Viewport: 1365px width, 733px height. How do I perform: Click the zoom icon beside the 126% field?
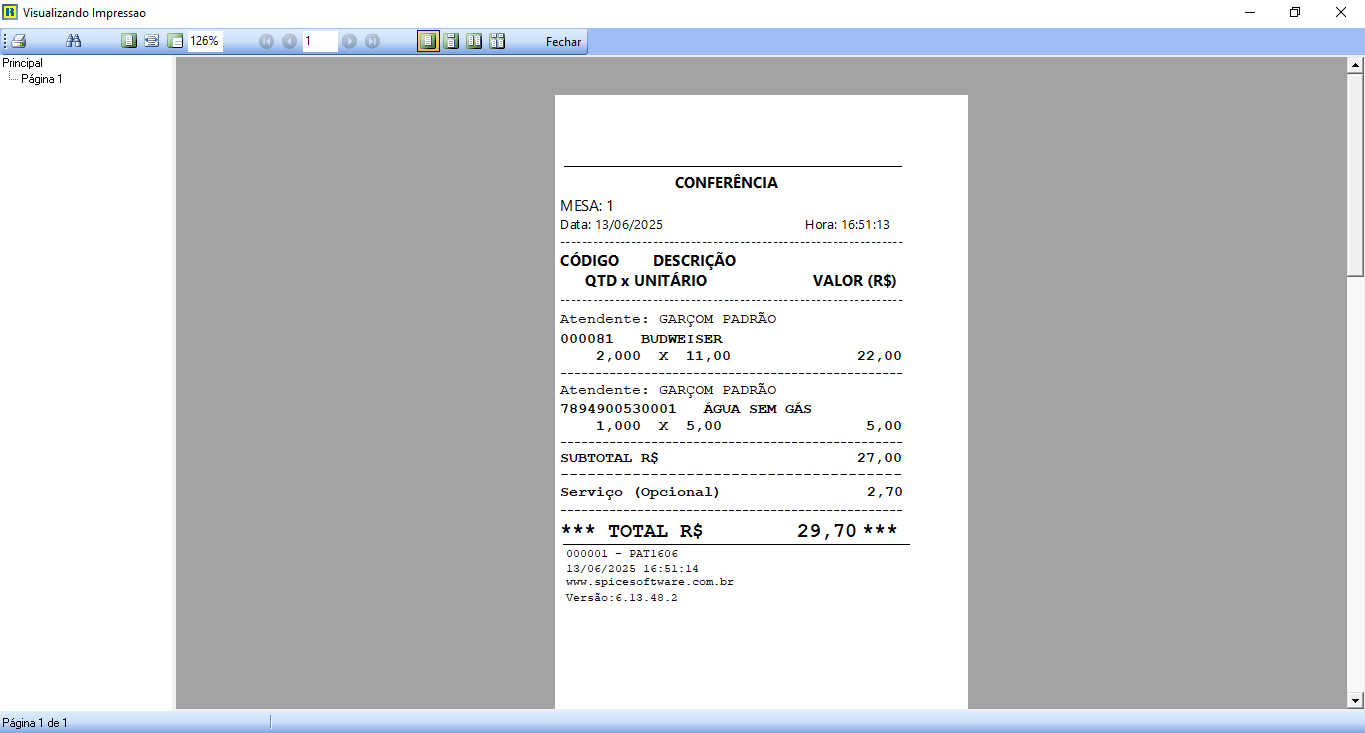(175, 41)
